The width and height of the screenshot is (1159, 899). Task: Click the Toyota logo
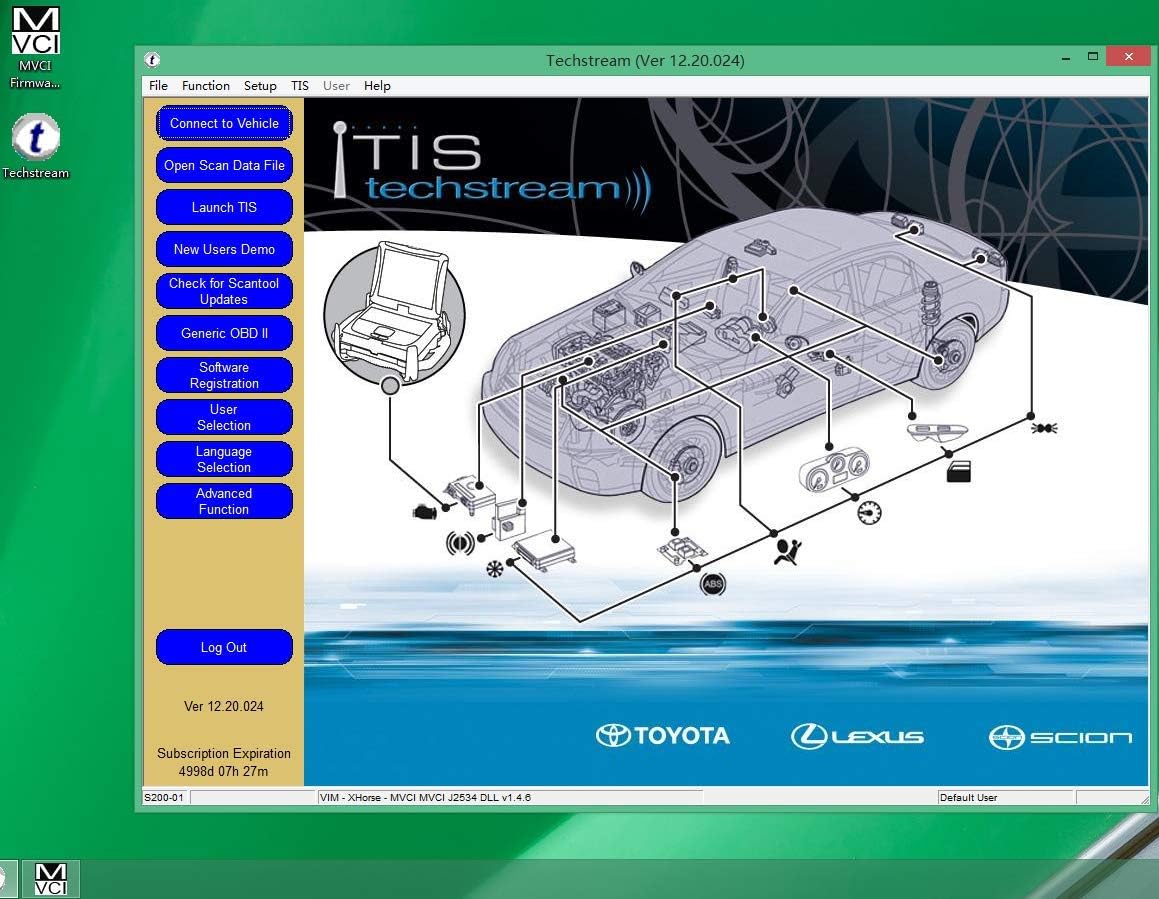click(x=663, y=736)
